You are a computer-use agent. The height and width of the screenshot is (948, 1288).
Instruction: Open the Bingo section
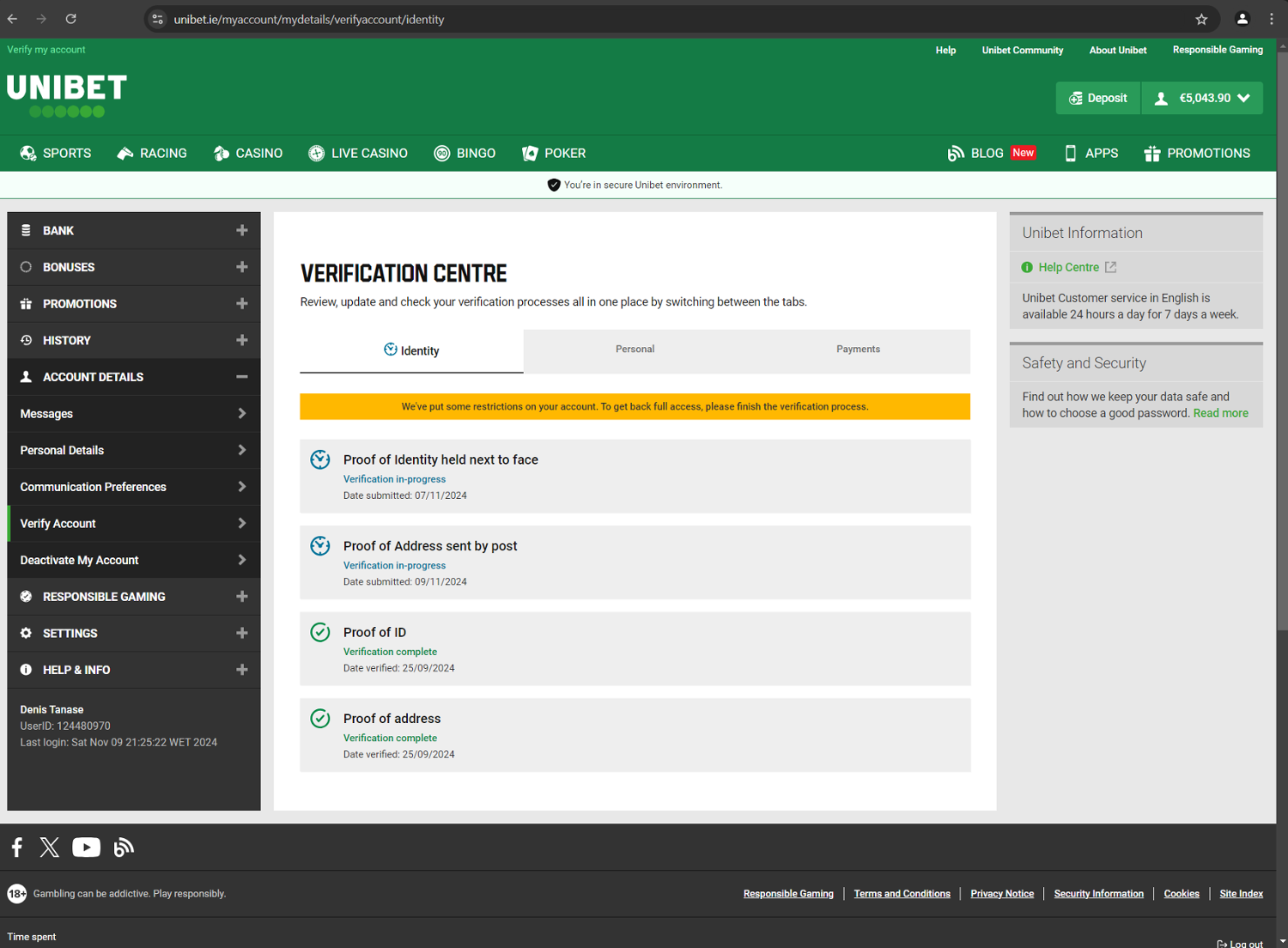click(x=465, y=153)
